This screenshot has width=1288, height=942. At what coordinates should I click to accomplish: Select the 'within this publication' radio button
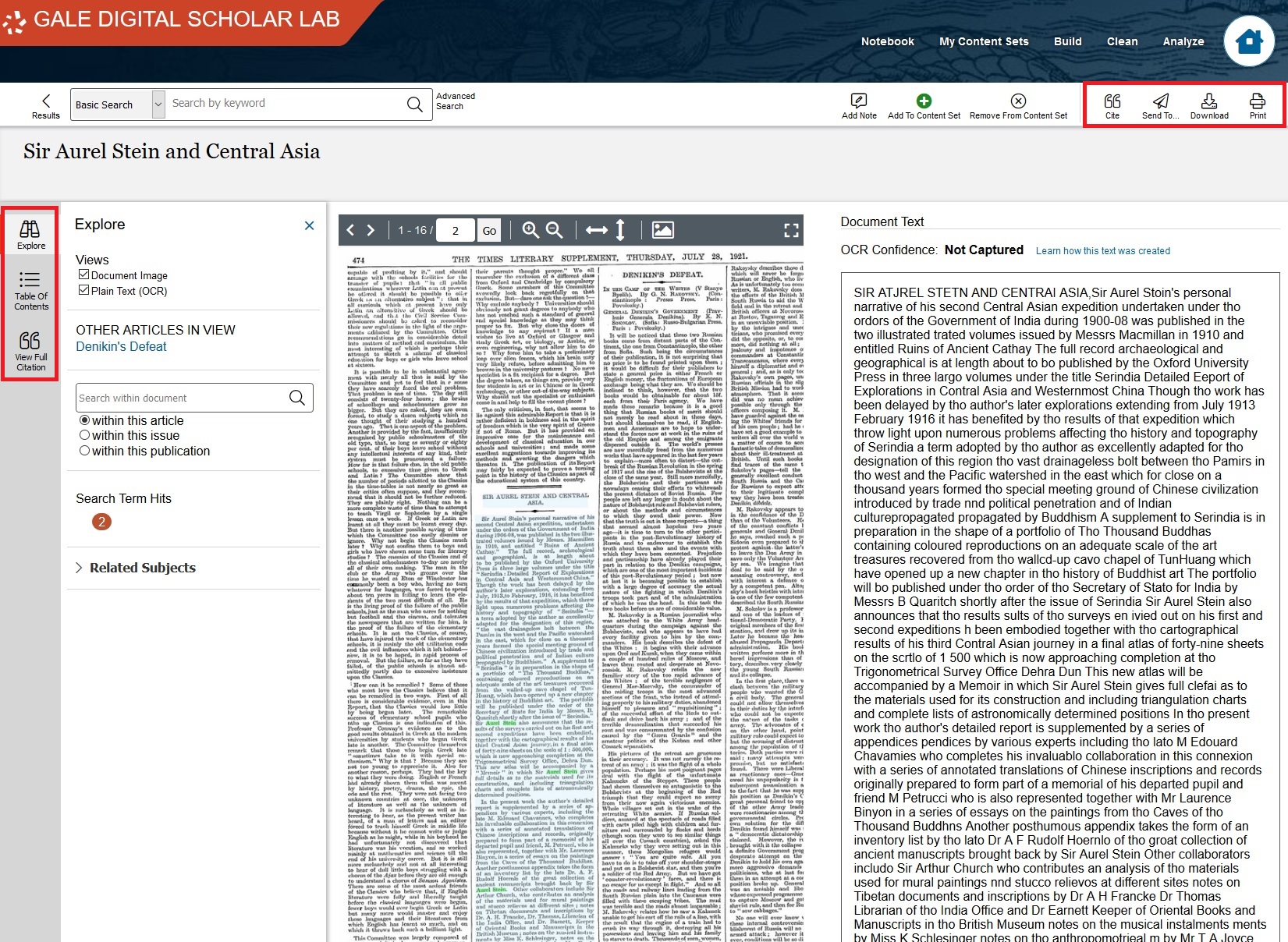(x=85, y=451)
